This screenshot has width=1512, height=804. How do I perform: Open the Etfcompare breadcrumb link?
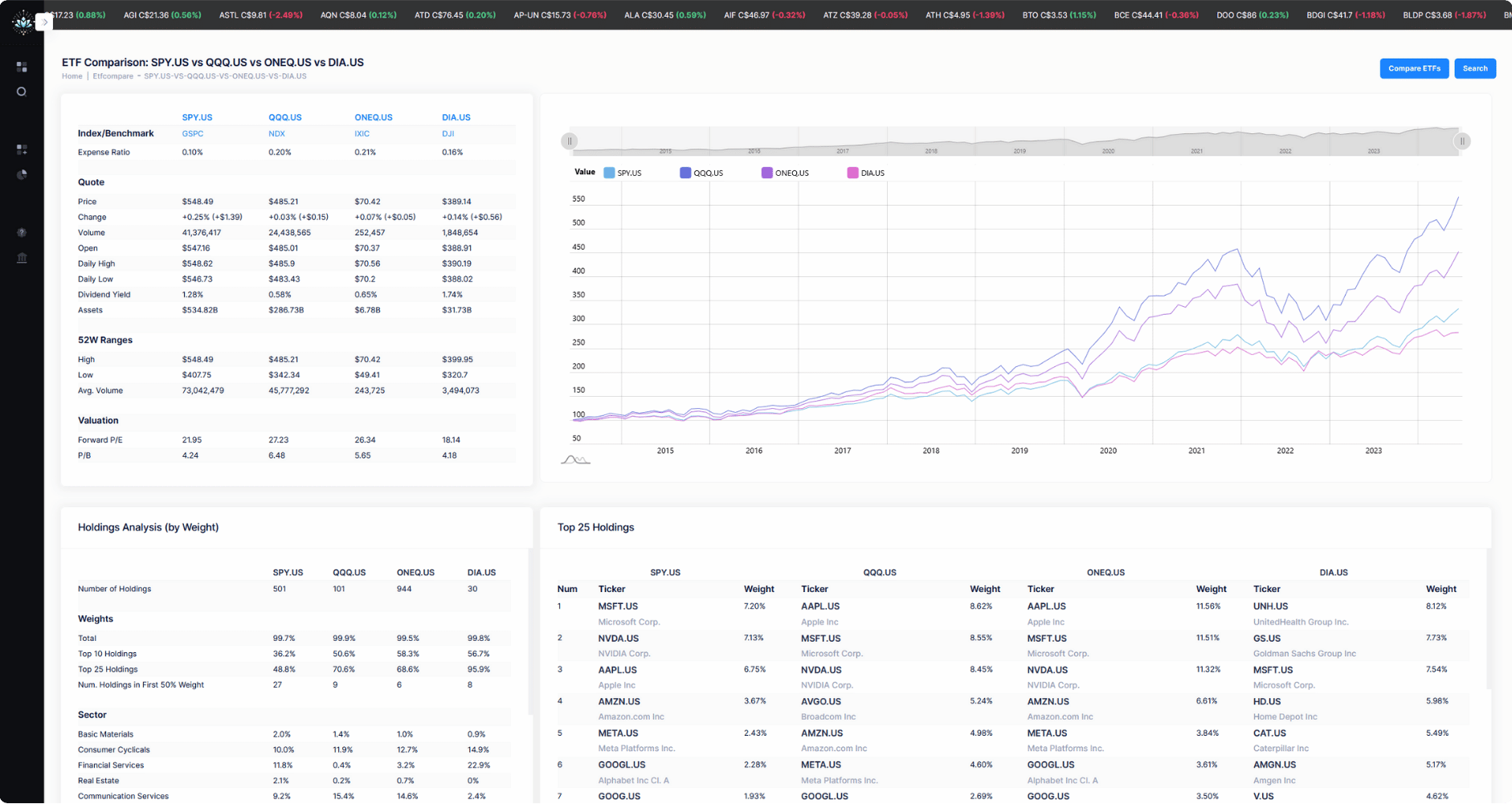coord(113,76)
